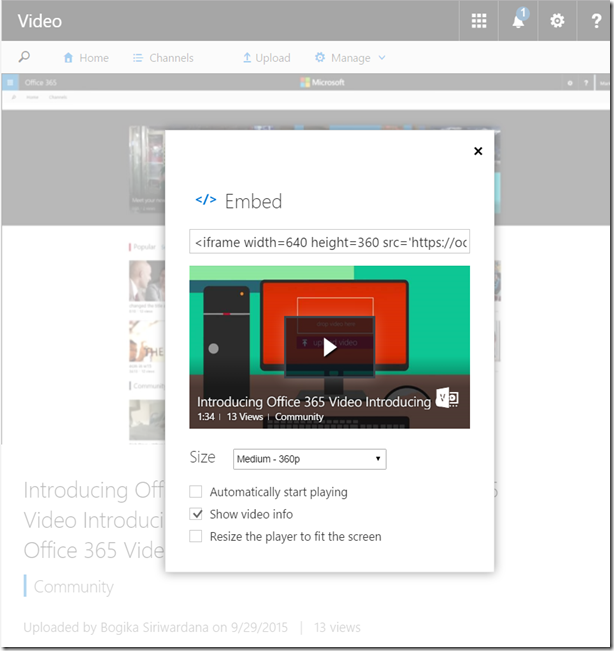Open the Size dropdown Medium - 360p
Image resolution: width=614 pixels, height=651 pixels.
point(310,459)
